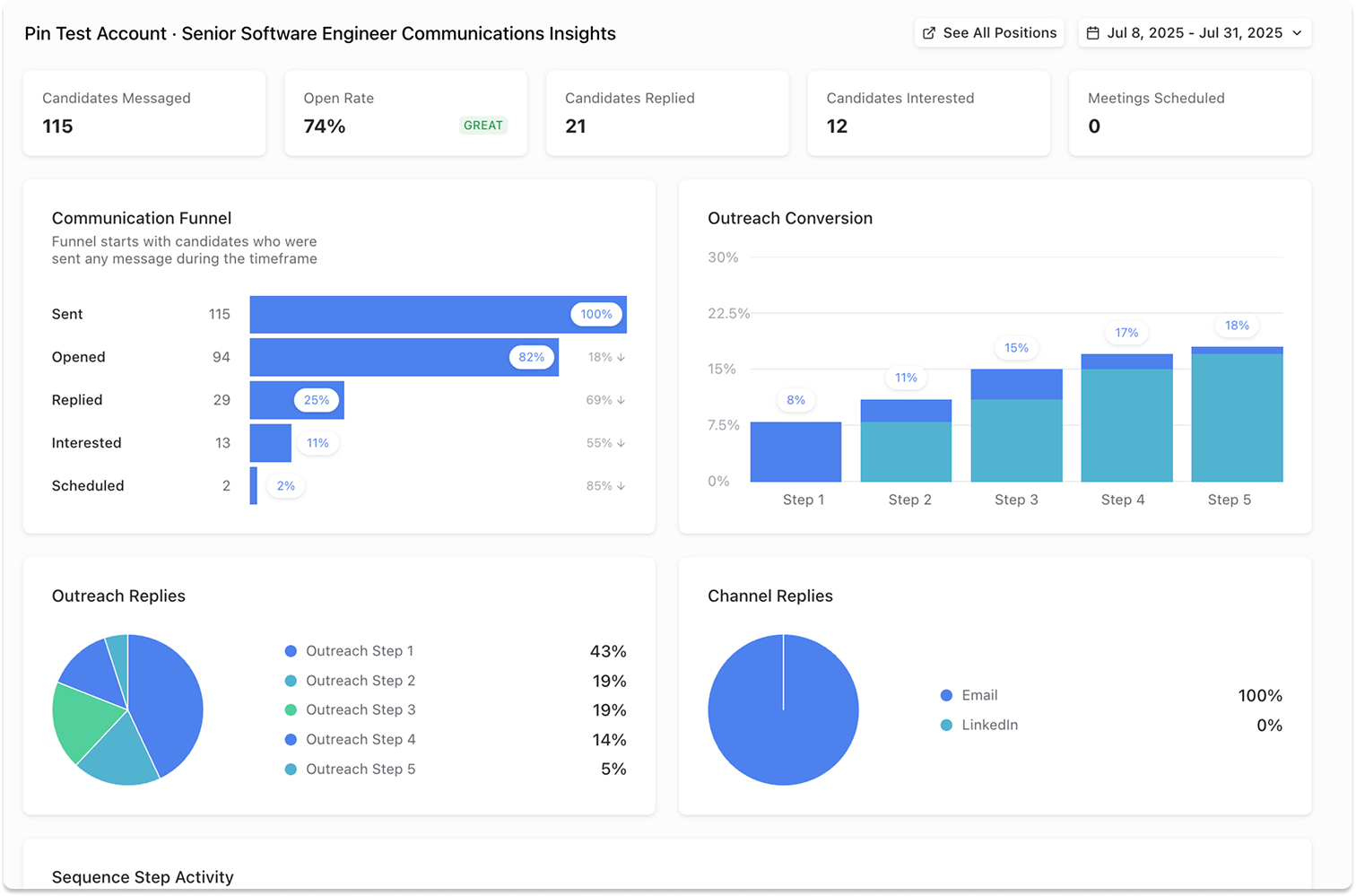Click the Outreach Step 5 legend entry
The image size is (1356, 896).
coord(361,769)
